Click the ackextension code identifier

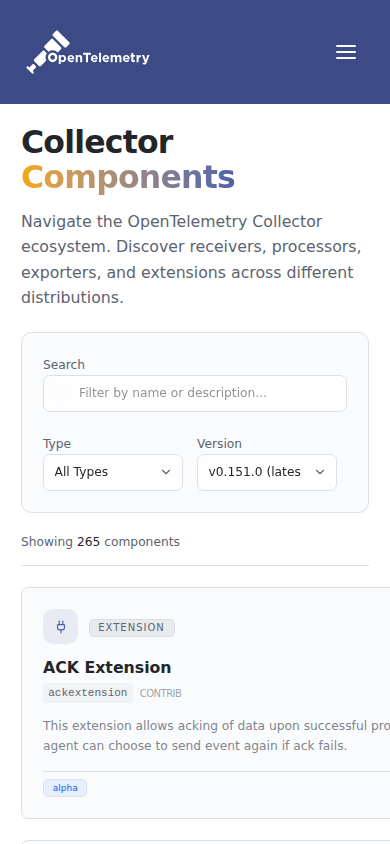88,693
